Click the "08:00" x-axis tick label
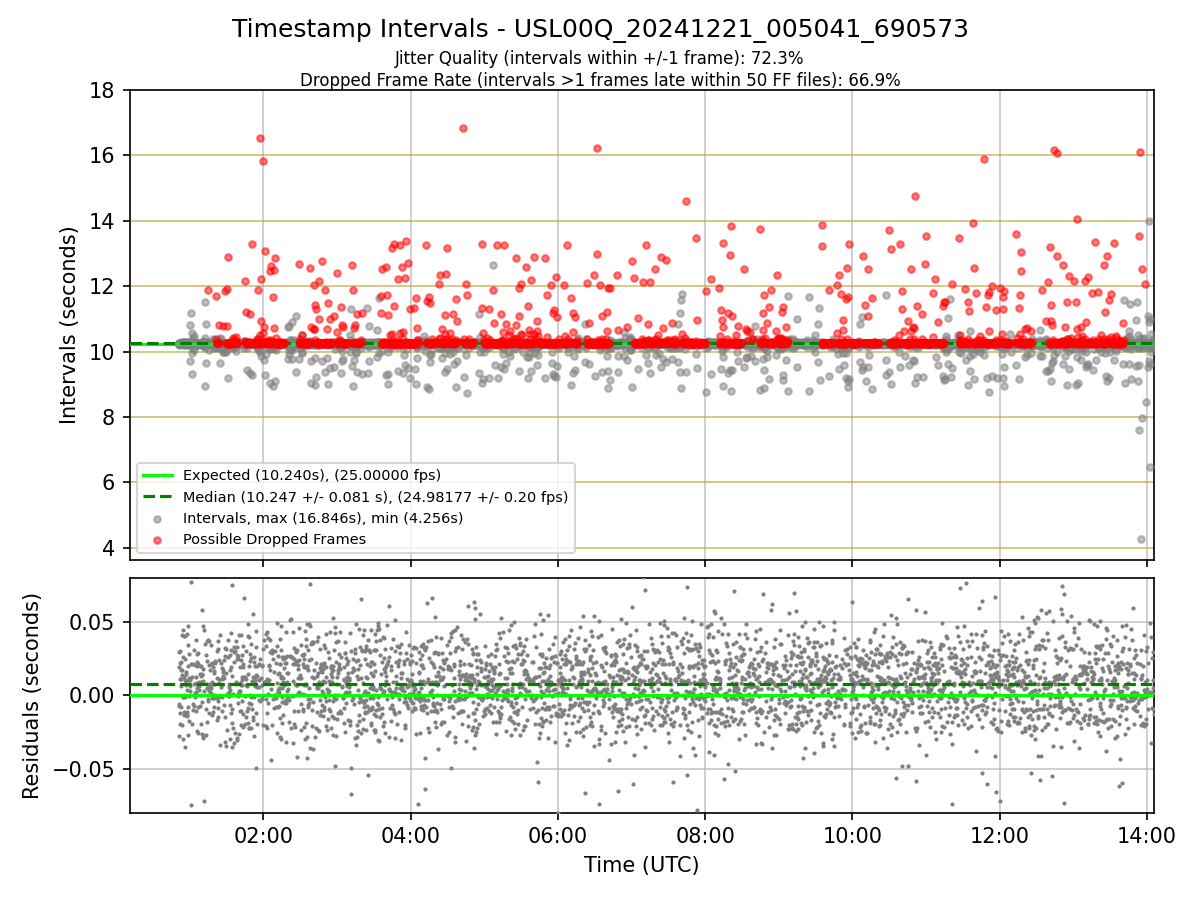Viewport: 1200px width, 900px height. [x=705, y=834]
